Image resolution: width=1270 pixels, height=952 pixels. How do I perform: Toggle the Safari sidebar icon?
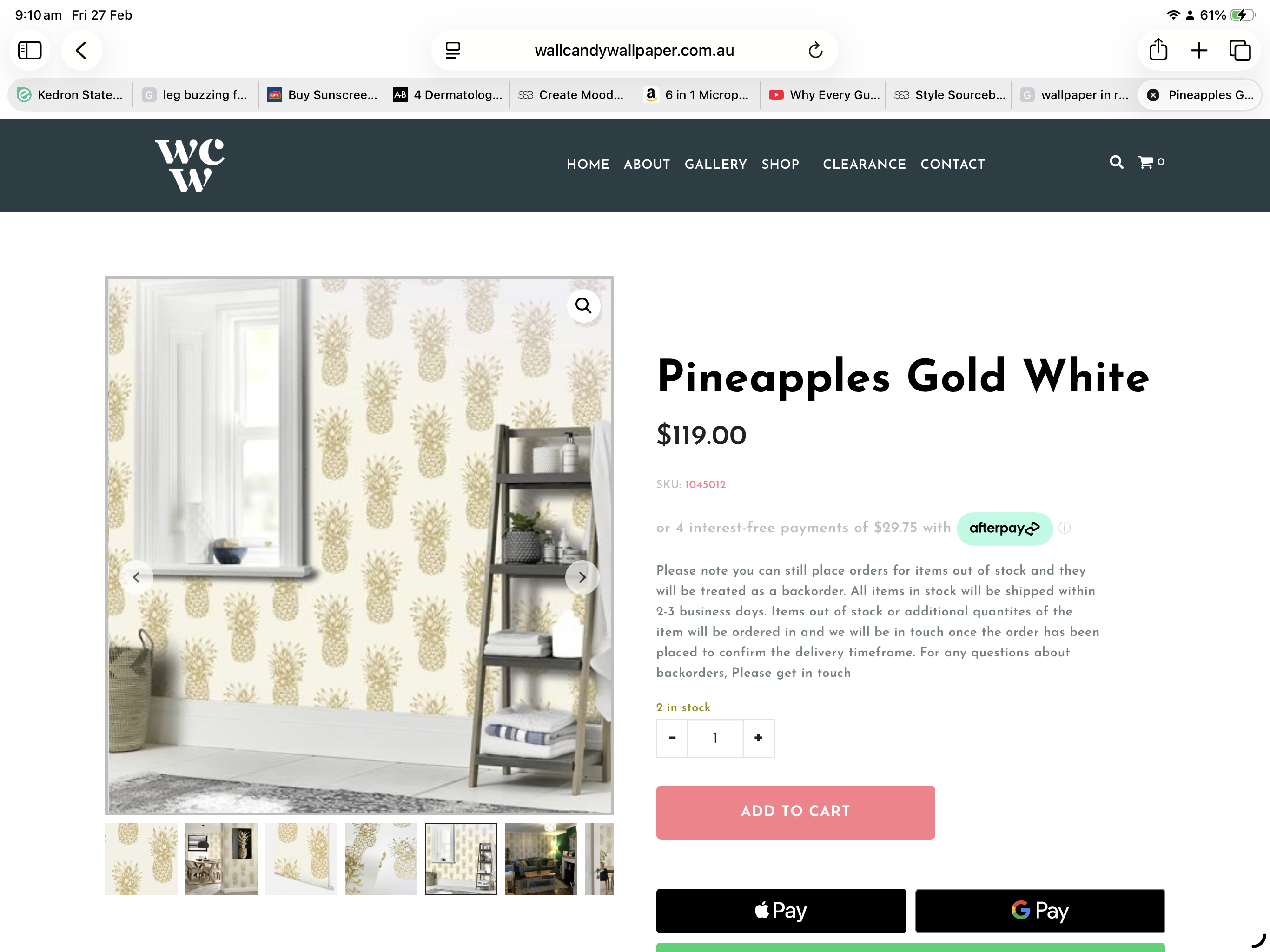pos(30,51)
